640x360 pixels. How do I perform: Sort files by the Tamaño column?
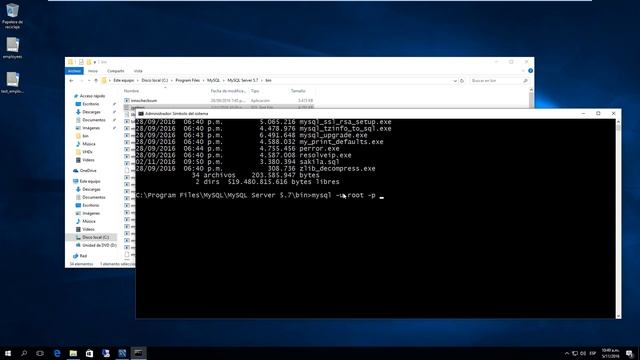click(298, 91)
